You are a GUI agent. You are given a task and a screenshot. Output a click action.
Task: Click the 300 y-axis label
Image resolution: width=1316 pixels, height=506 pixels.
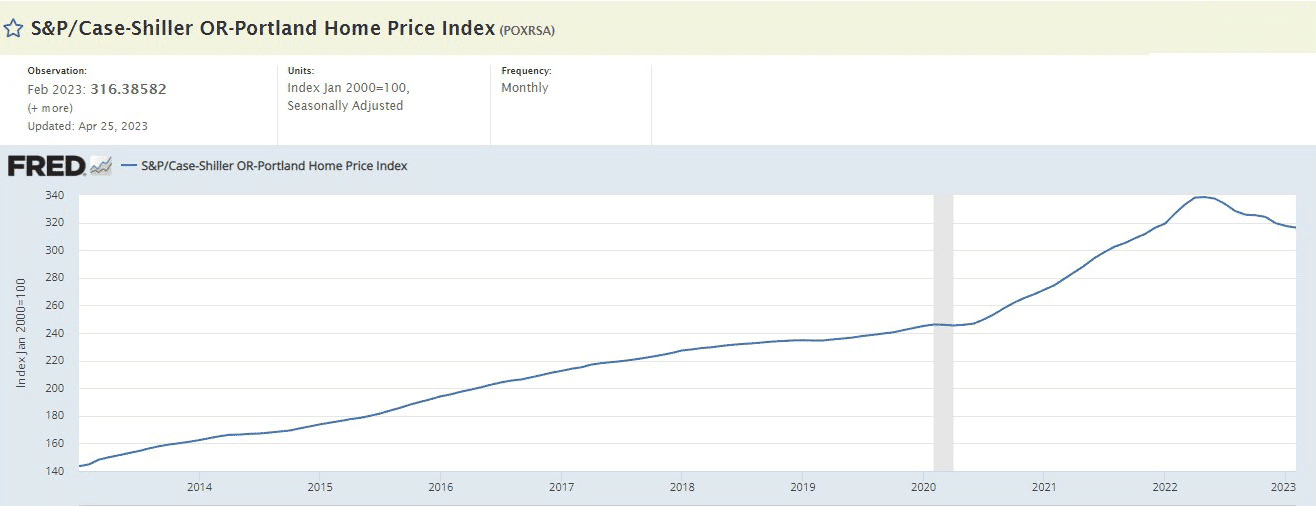click(56, 250)
